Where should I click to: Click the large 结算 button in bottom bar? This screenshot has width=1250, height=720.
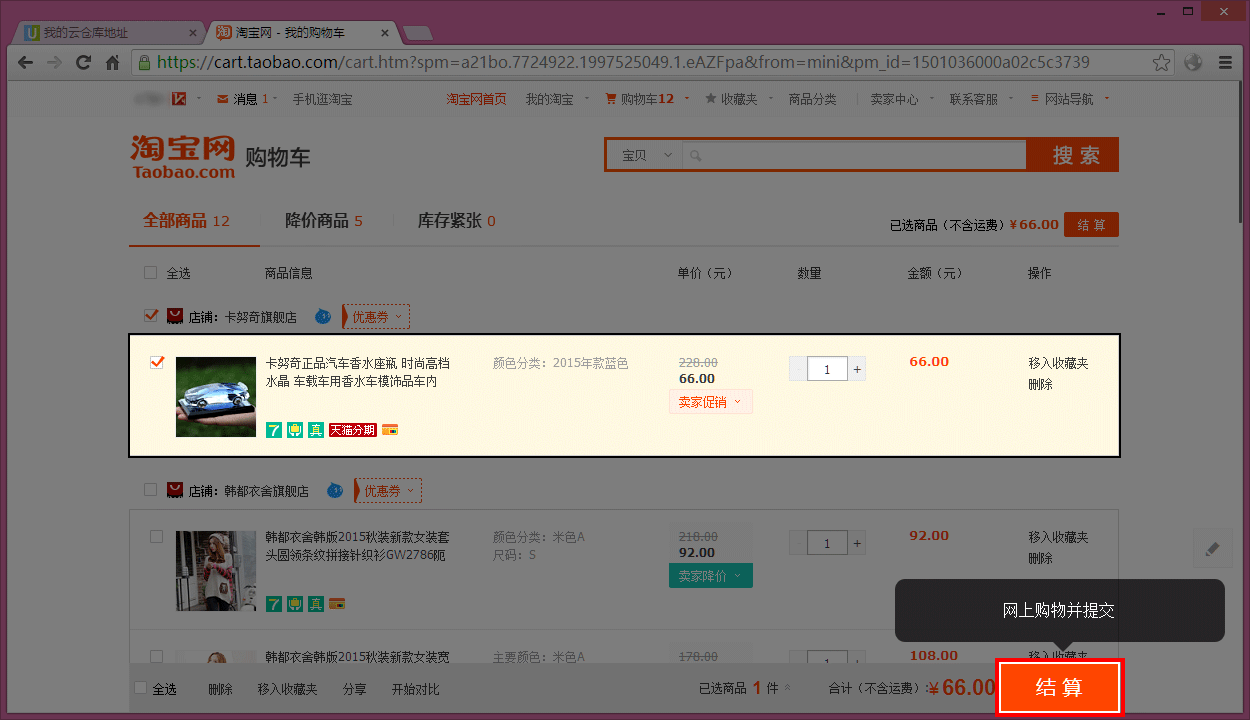pos(1059,687)
